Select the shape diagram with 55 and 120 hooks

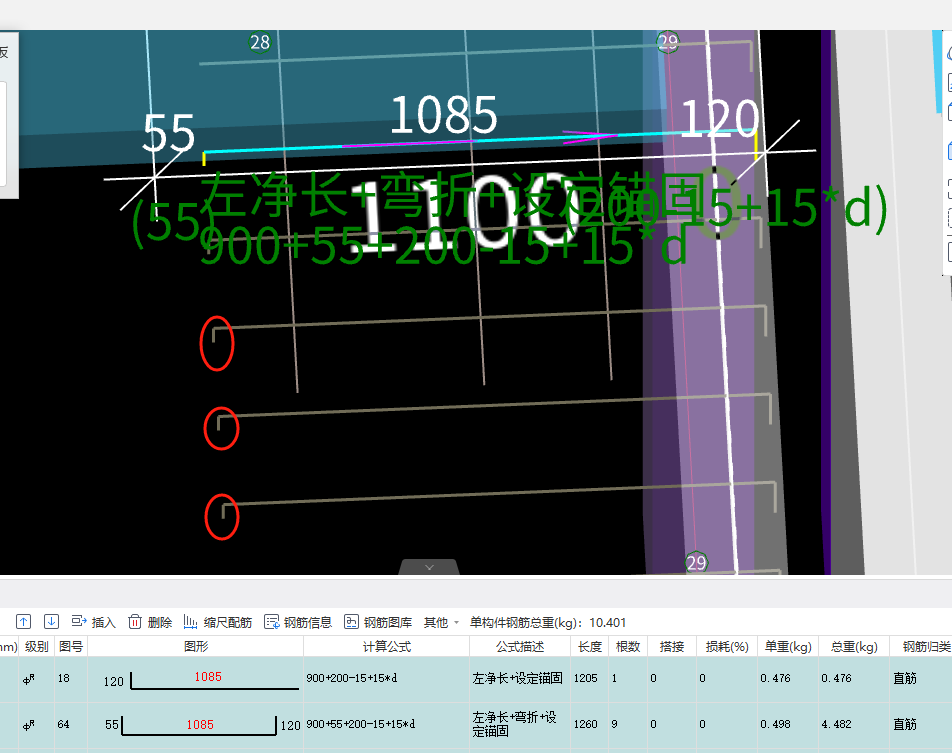pos(196,725)
